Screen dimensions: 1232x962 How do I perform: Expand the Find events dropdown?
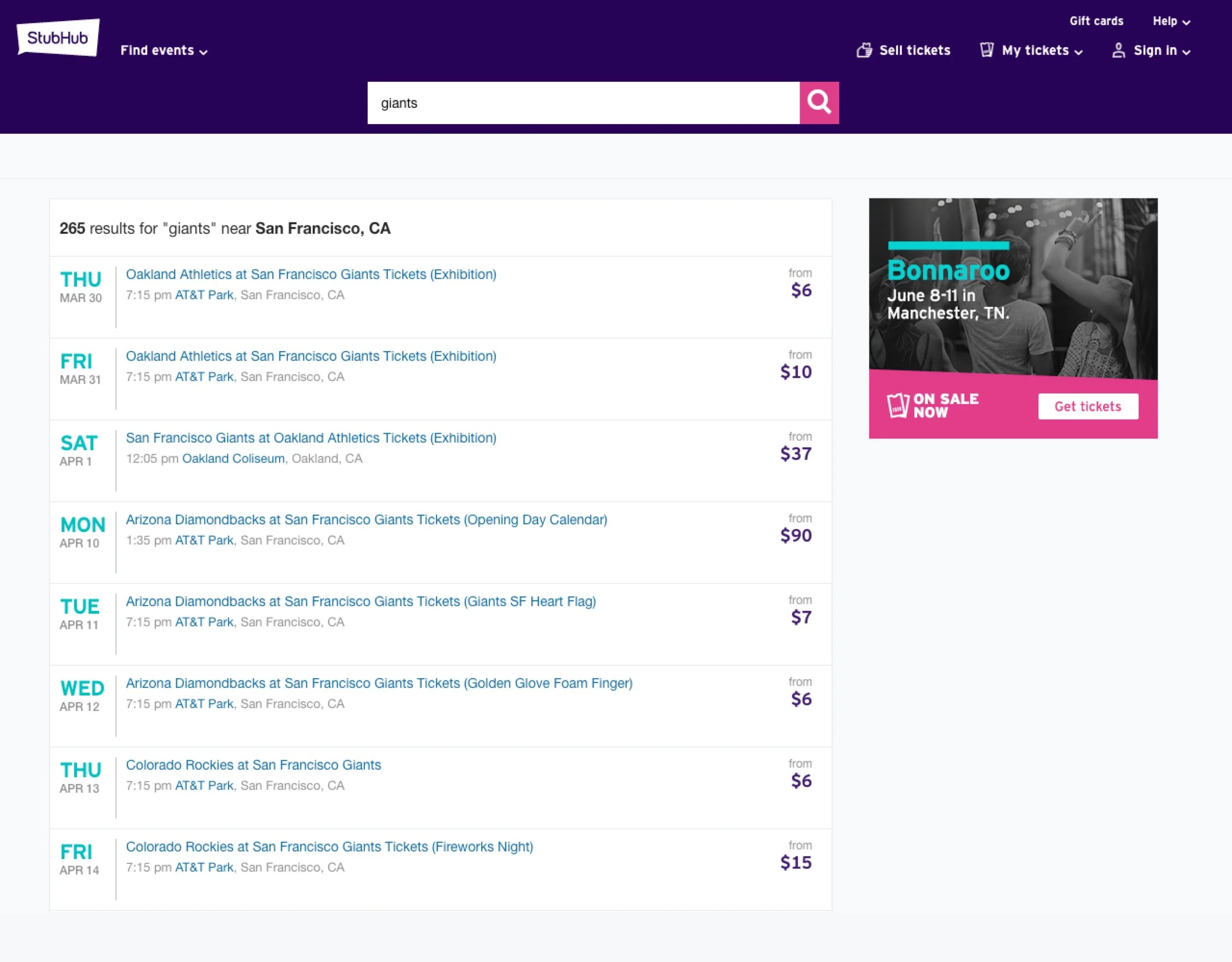[x=164, y=51]
